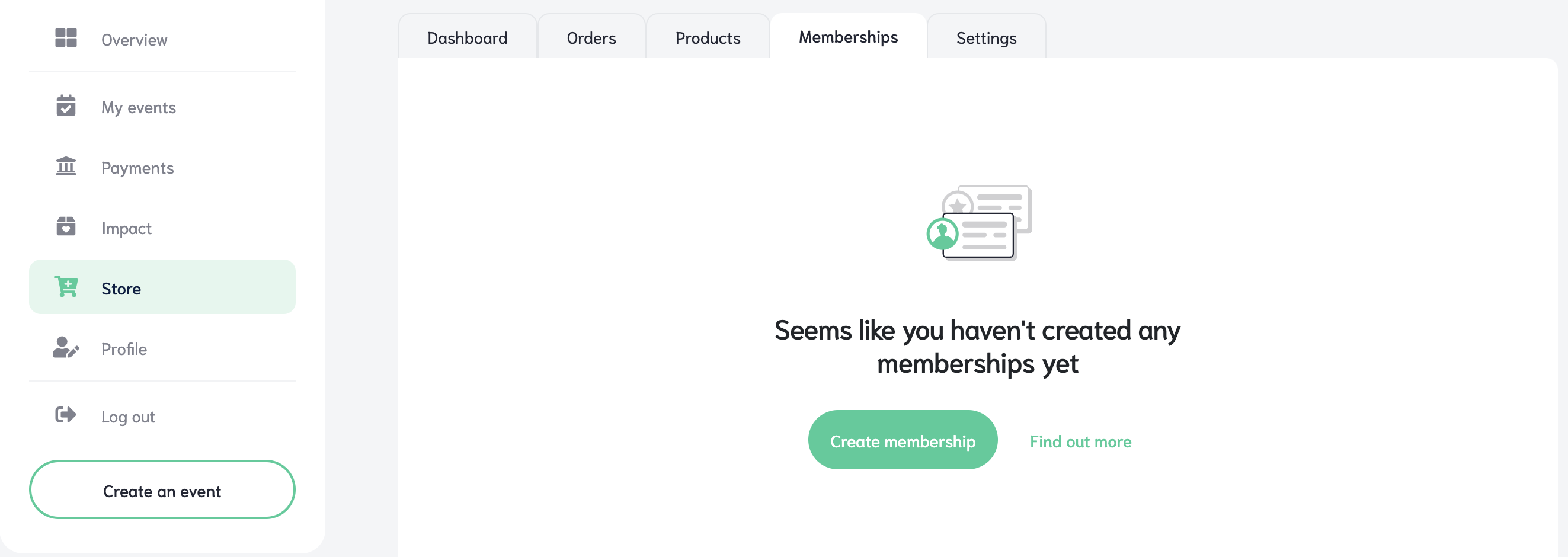This screenshot has width=1568, height=557.
Task: Open the Orders tab
Action: [591, 37]
